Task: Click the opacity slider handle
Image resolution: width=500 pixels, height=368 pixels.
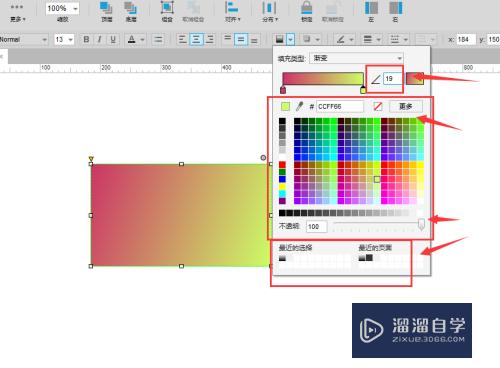Action: (421, 224)
